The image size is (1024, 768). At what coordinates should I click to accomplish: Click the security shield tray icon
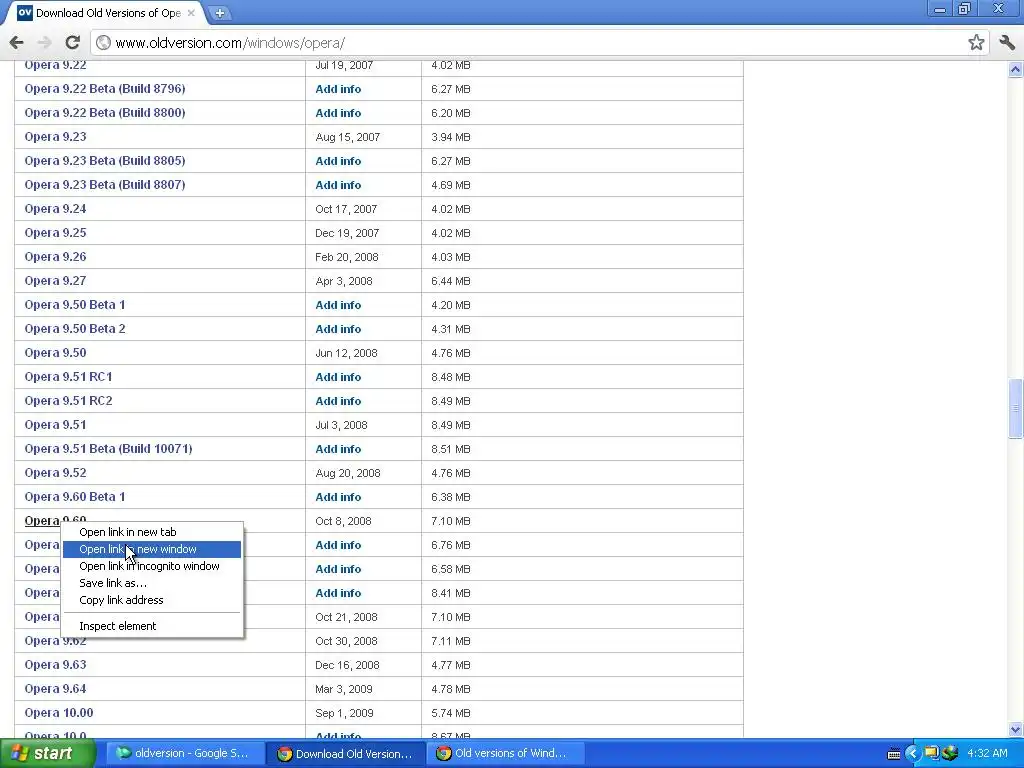tap(950, 754)
